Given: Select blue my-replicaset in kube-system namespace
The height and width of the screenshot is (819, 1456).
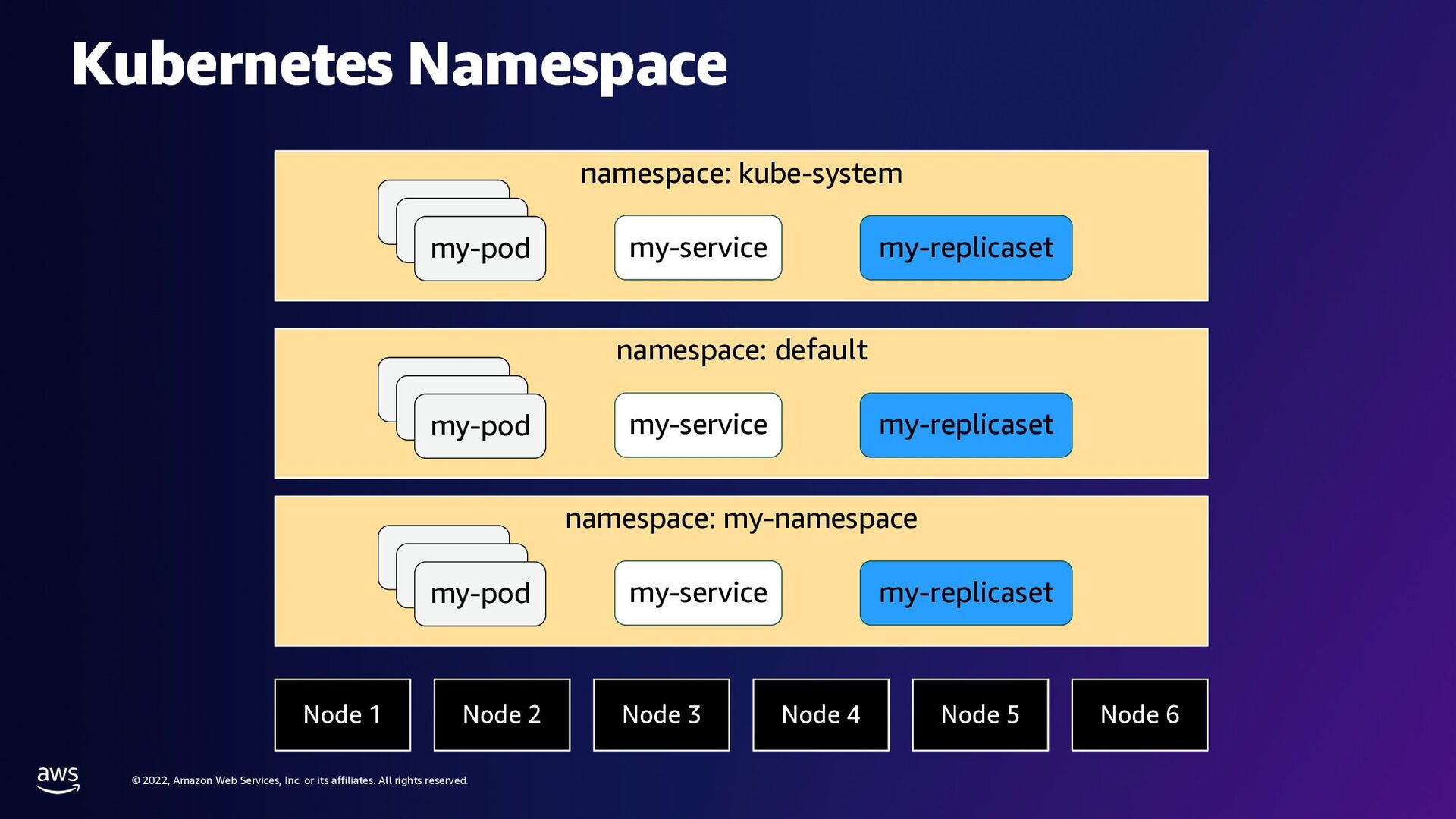Looking at the screenshot, I should click(x=965, y=248).
